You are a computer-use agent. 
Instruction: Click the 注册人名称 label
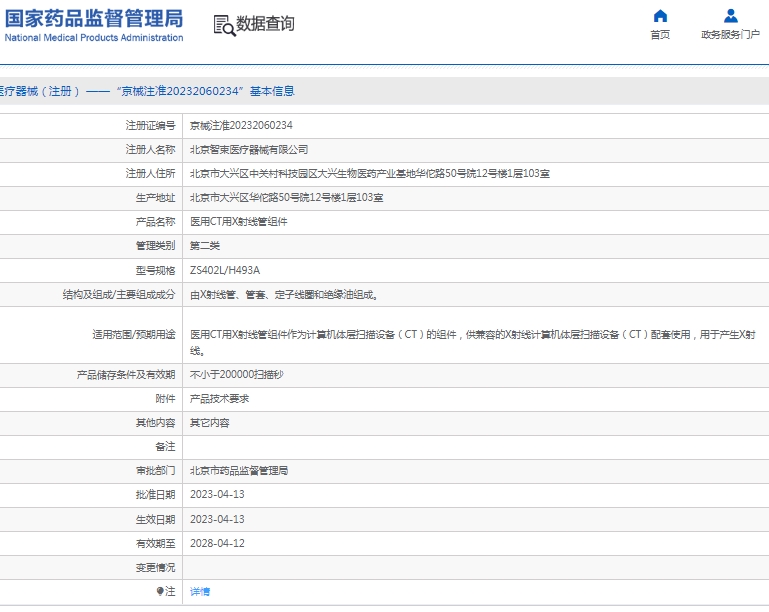pos(150,150)
